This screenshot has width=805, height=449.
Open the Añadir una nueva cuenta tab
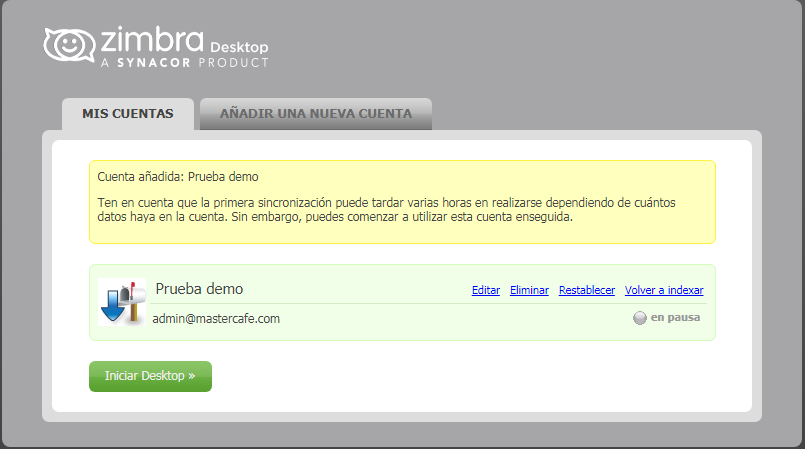316,113
